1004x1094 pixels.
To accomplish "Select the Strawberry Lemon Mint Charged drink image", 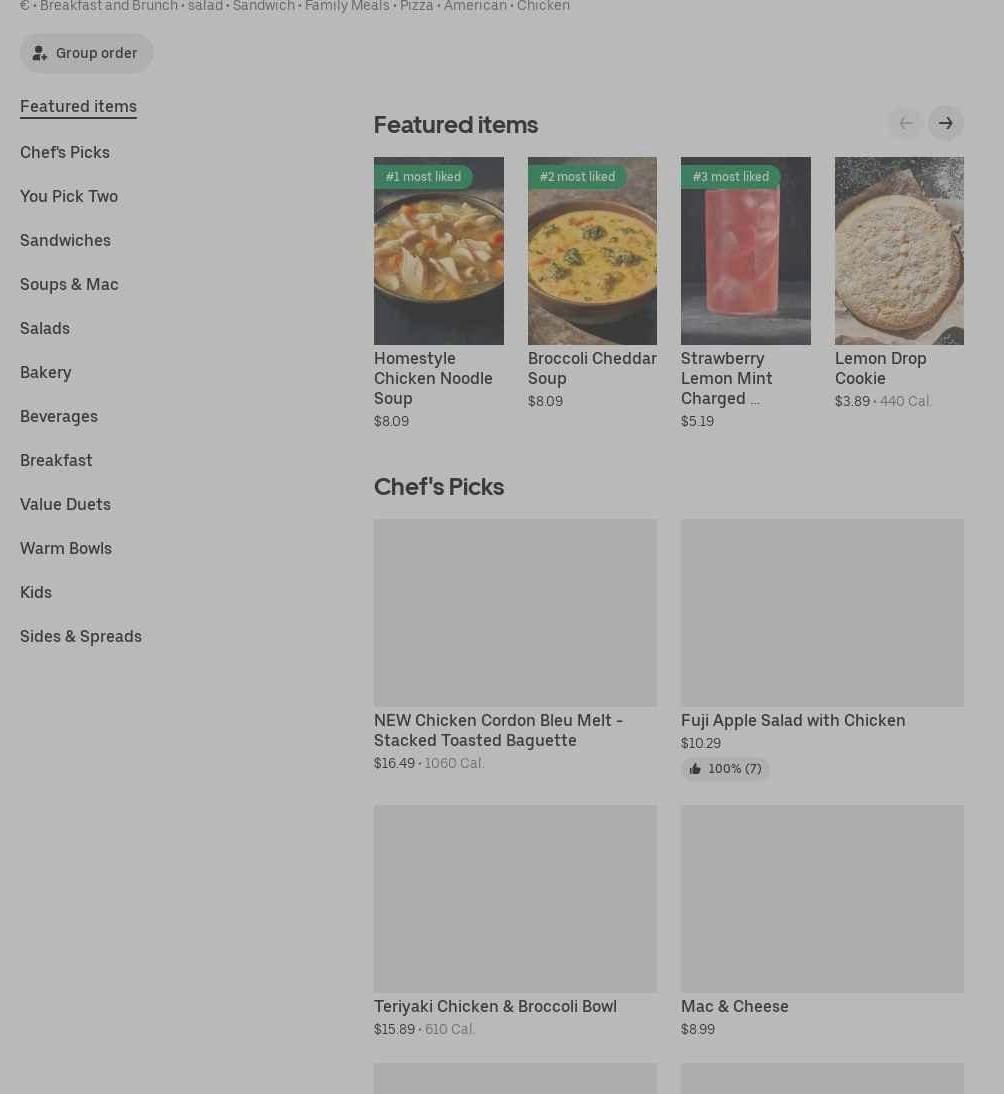I will tap(746, 250).
